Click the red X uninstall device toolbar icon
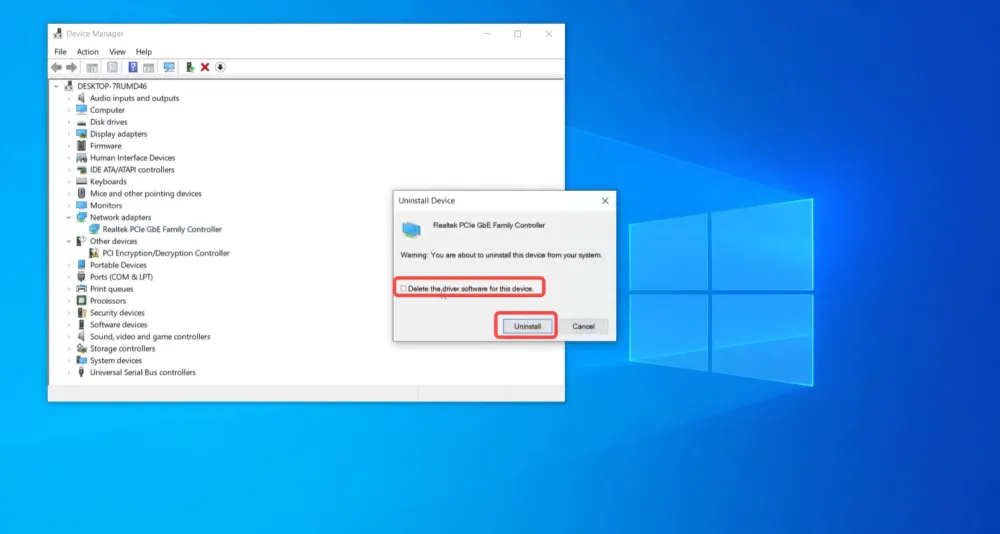The image size is (1000, 534). click(205, 67)
